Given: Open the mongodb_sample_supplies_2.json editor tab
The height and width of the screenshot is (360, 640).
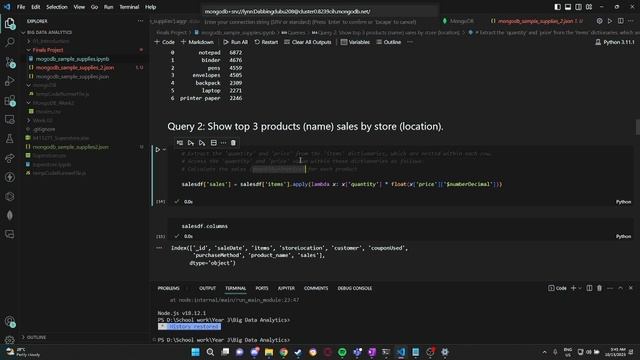Looking at the screenshot, I should click(x=537, y=21).
